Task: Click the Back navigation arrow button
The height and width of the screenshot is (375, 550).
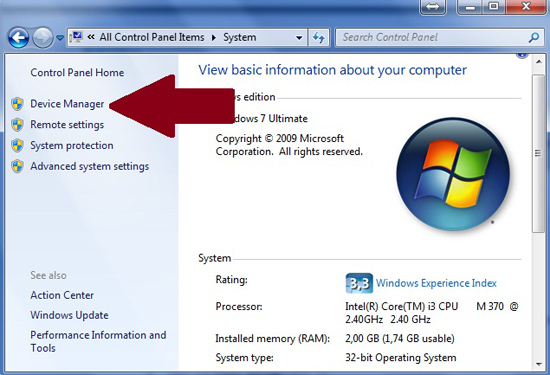Action: pos(19,37)
